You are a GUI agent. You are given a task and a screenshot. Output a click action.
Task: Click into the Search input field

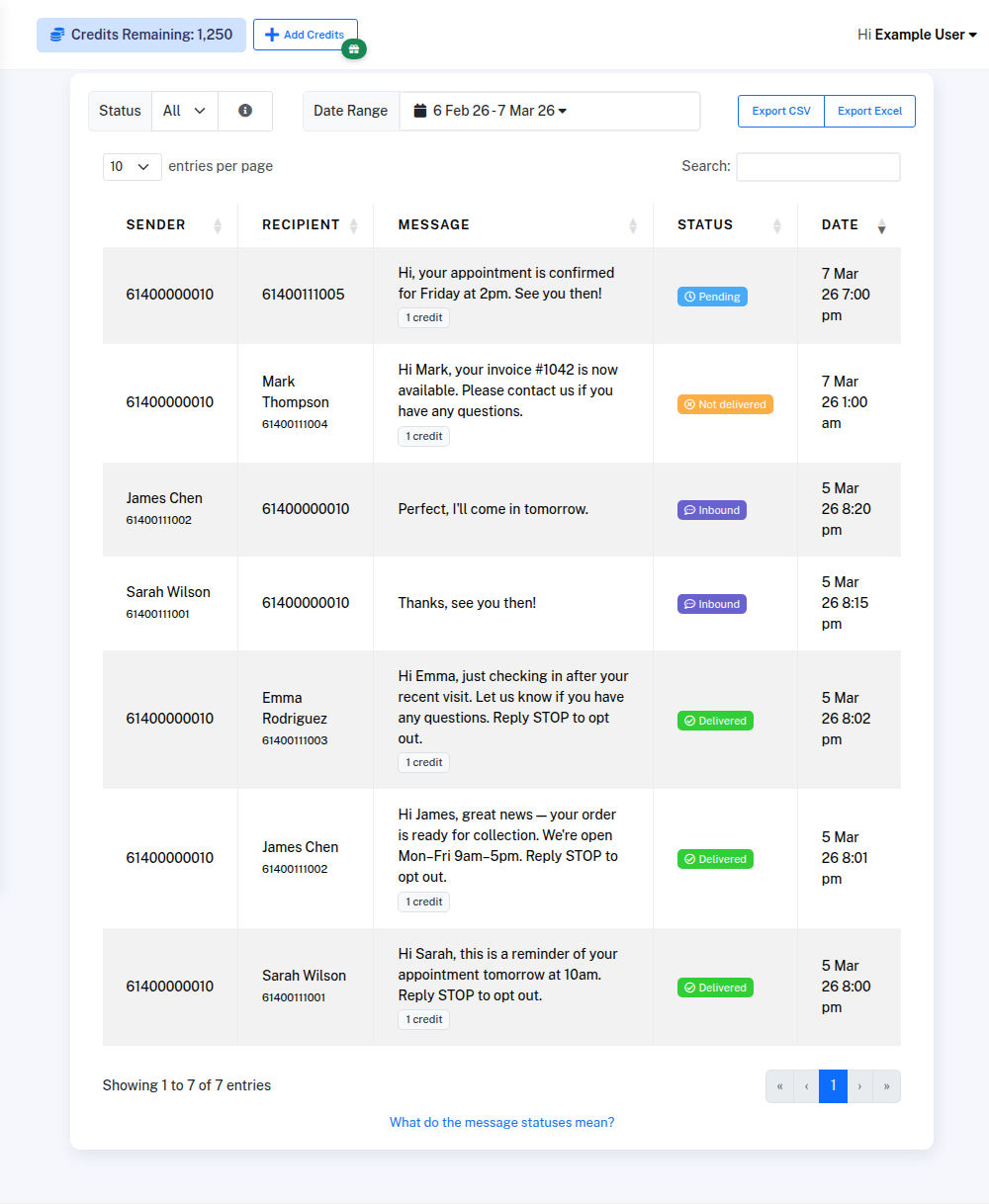[x=818, y=167]
